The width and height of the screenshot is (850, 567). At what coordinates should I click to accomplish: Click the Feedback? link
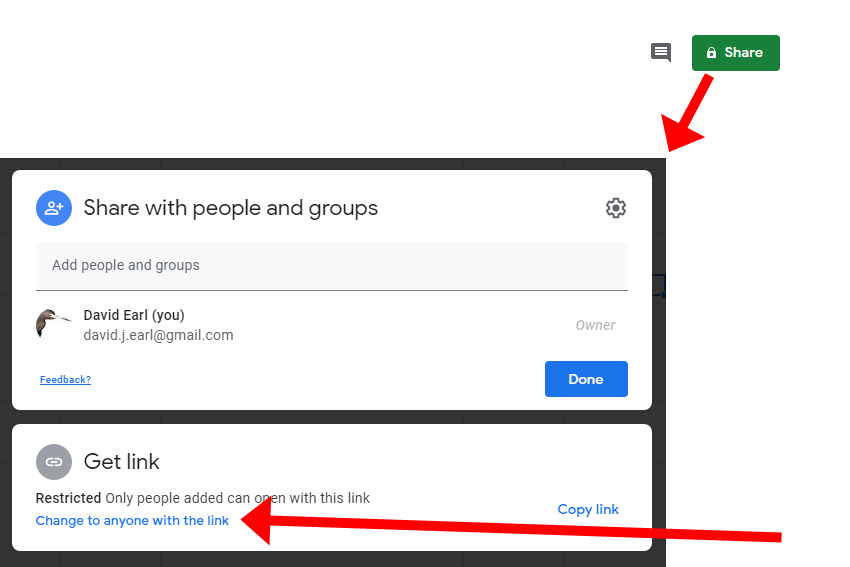click(66, 379)
